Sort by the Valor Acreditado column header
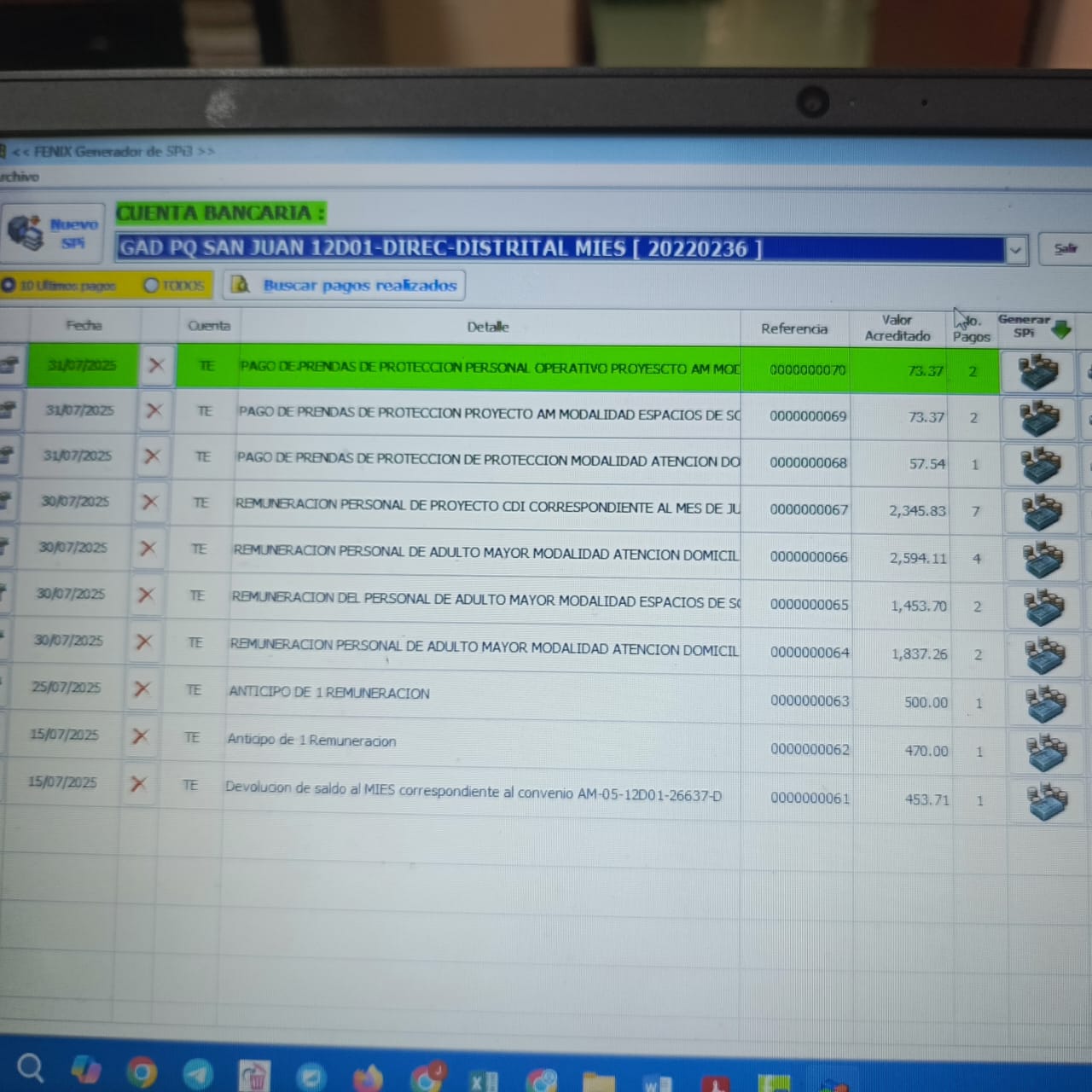Screen dimensions: 1092x1092 (x=897, y=328)
